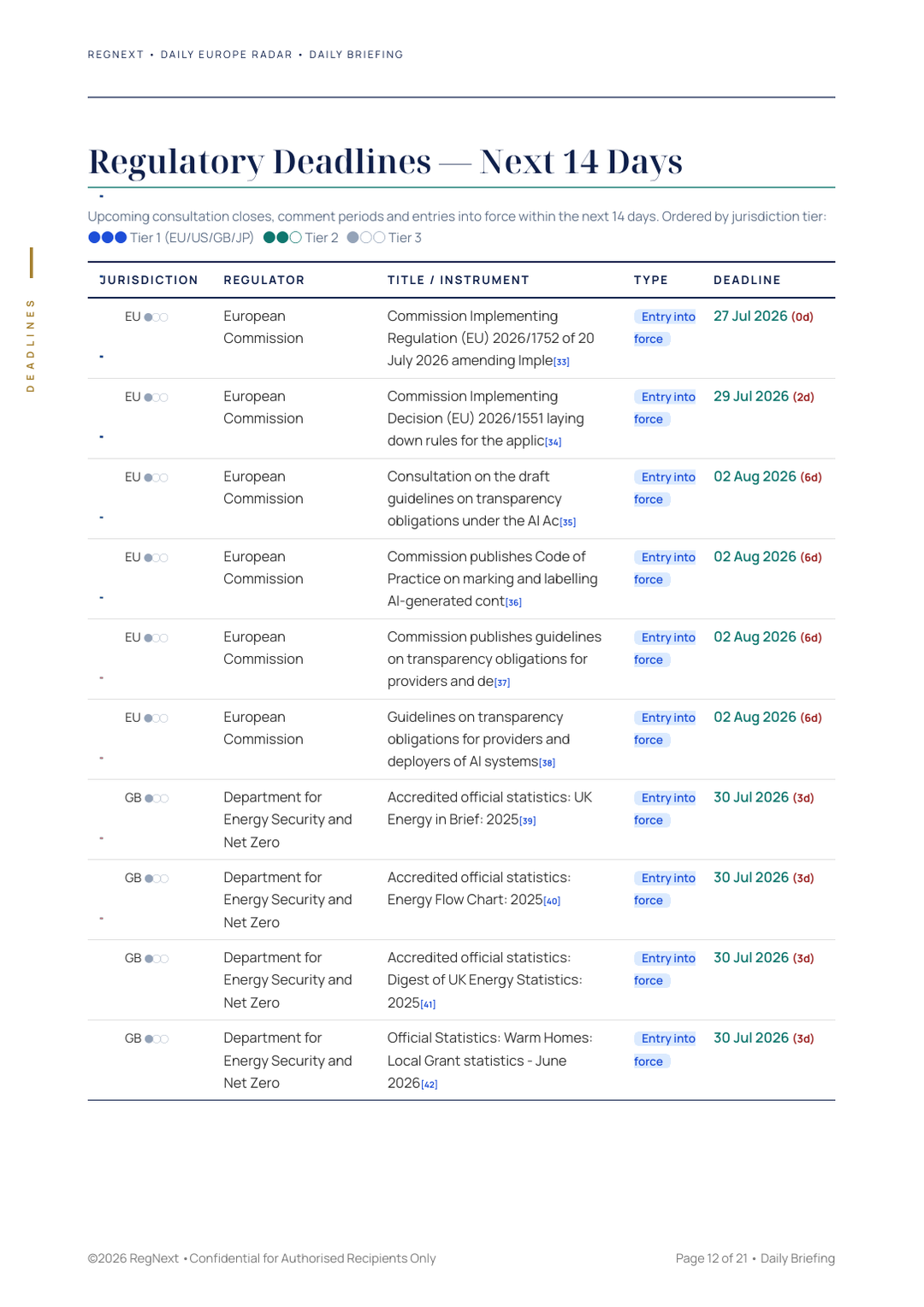Select Commission Implementing Decision (EU) 2026/1551 title

point(486,419)
